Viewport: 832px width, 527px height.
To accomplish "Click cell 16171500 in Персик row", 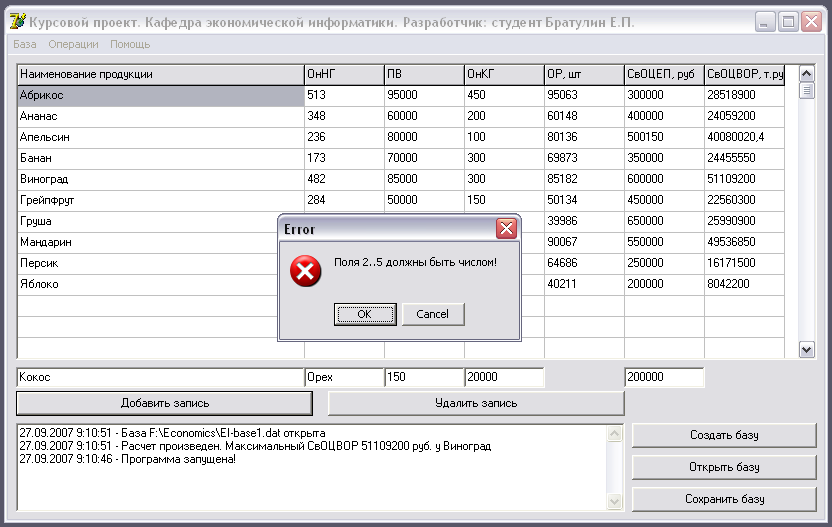I will click(744, 263).
